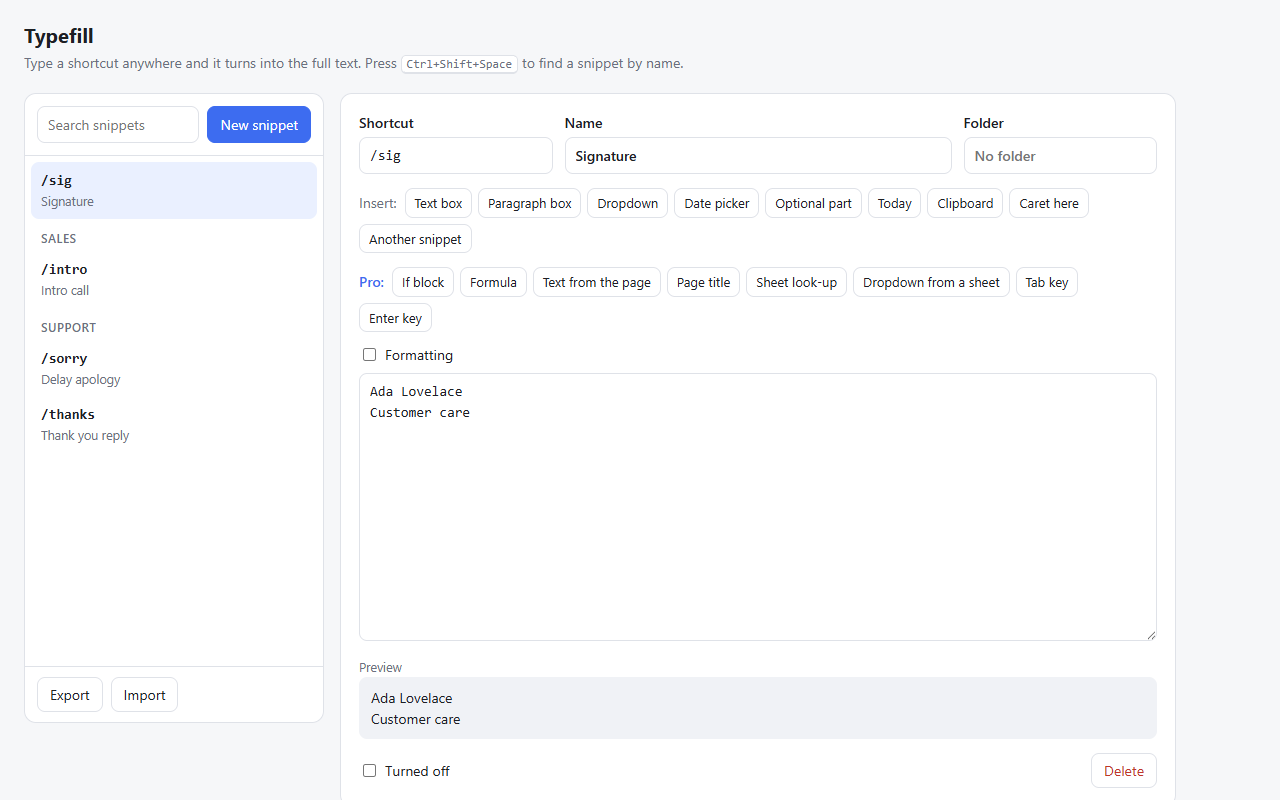1280x800 pixels.
Task: Click the Insert: label
Action: tap(378, 203)
